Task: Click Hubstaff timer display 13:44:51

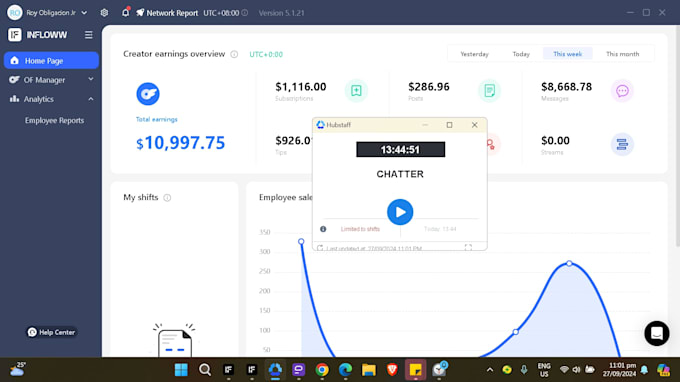Action: 400,150
